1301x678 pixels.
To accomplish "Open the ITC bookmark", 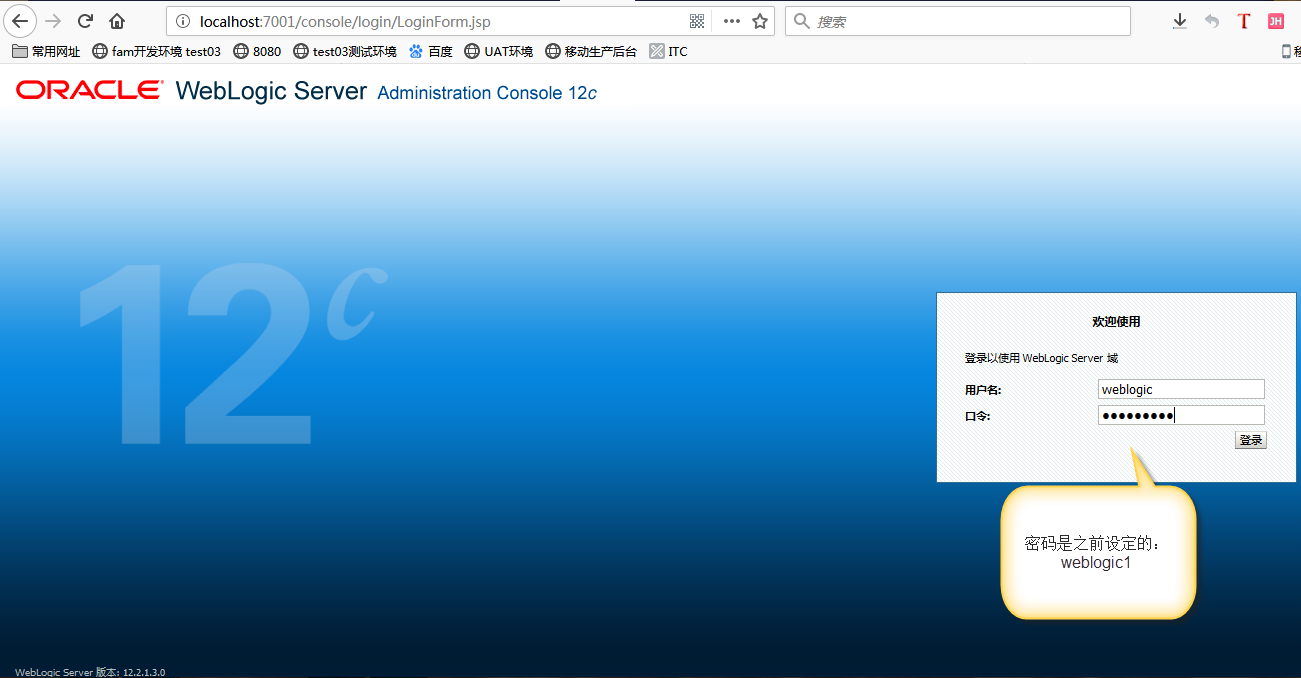I will pyautogui.click(x=668, y=51).
